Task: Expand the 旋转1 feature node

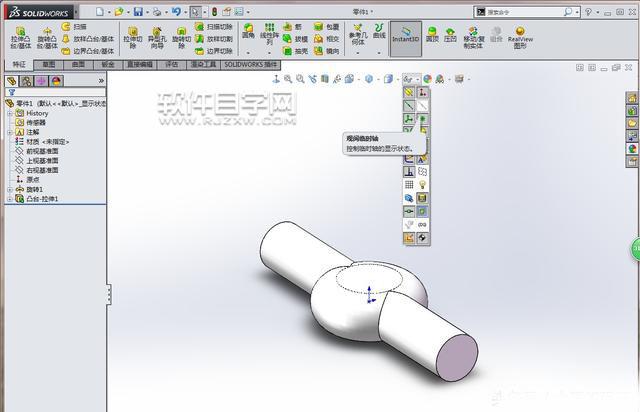Action: click(x=10, y=189)
